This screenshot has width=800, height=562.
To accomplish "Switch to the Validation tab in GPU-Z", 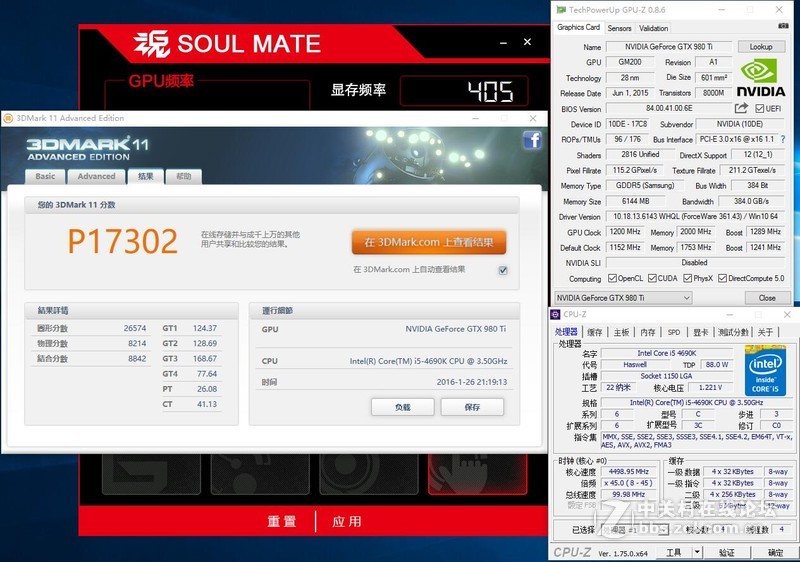I will pyautogui.click(x=654, y=29).
